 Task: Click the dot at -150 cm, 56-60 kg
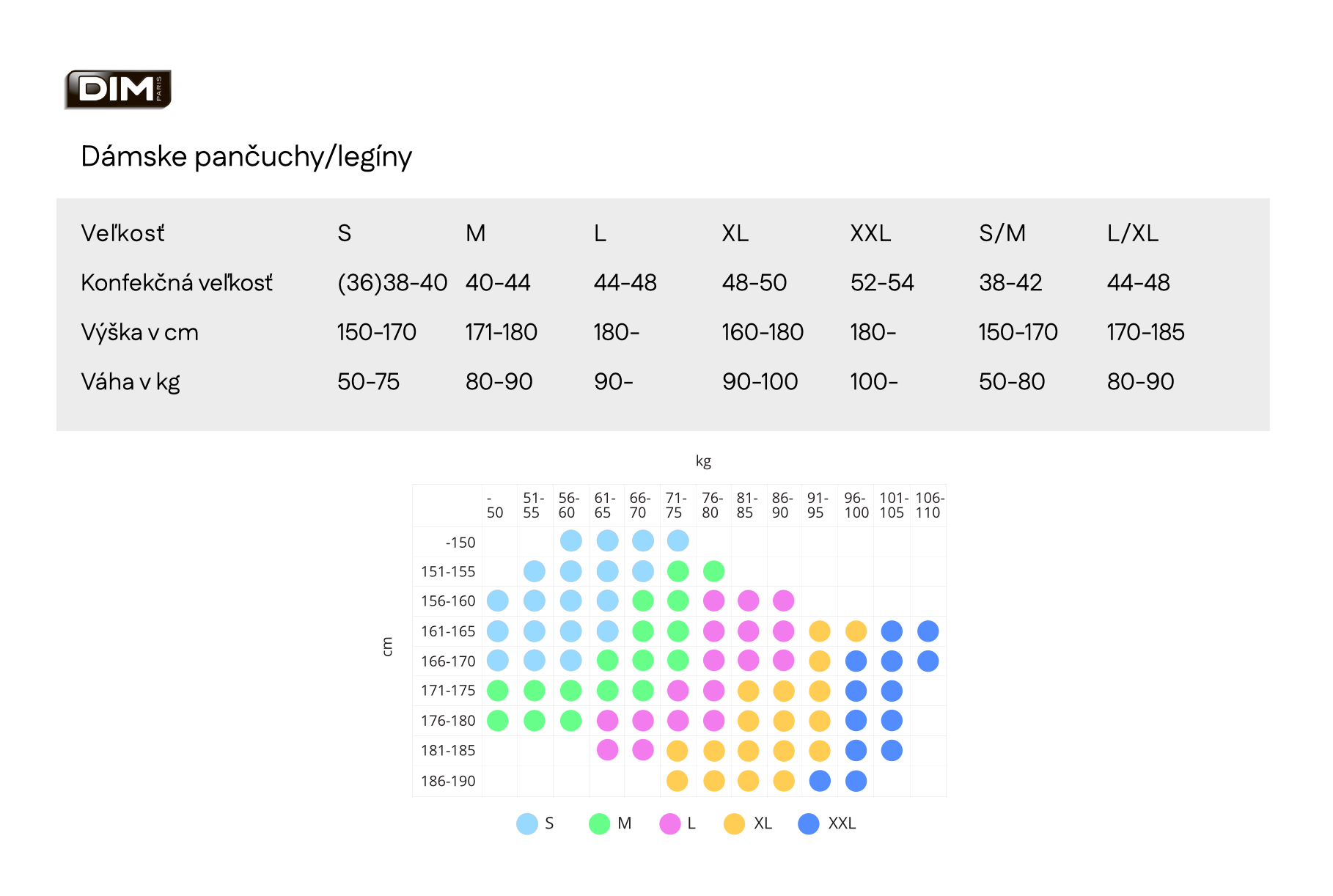[x=570, y=541]
